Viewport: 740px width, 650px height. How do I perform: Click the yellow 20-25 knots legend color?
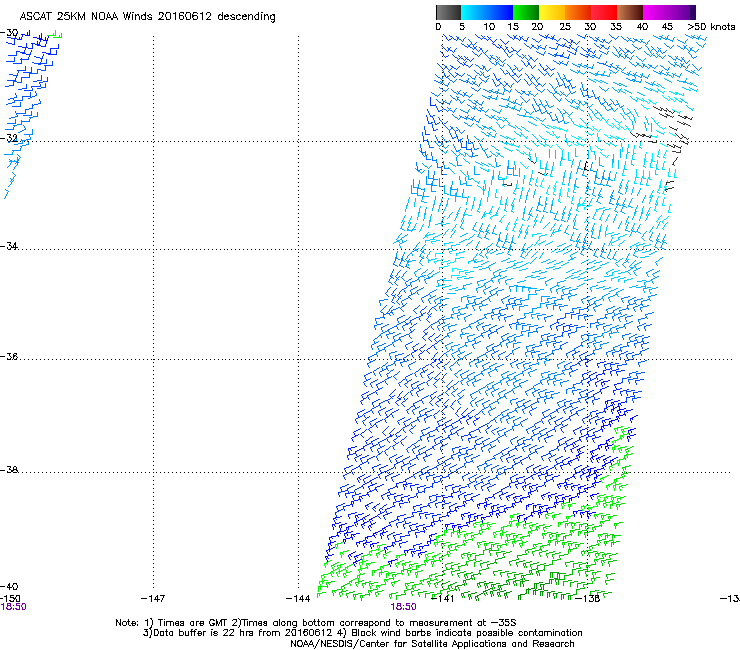(552, 12)
